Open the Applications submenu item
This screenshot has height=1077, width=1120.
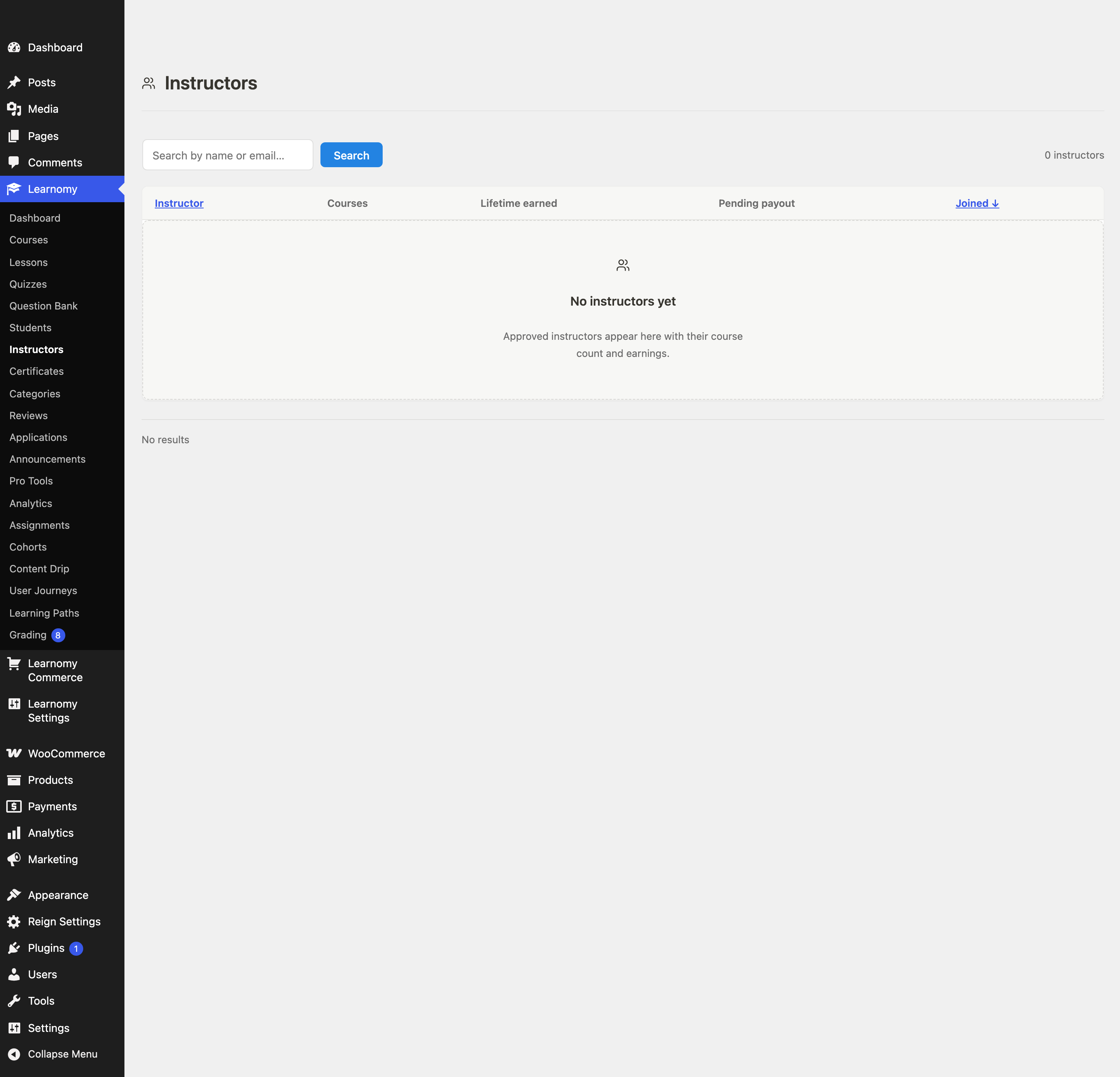(38, 437)
